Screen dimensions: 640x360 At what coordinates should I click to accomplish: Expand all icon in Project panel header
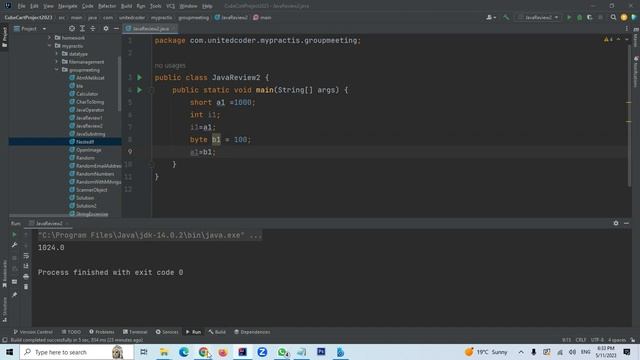click(x=82, y=29)
